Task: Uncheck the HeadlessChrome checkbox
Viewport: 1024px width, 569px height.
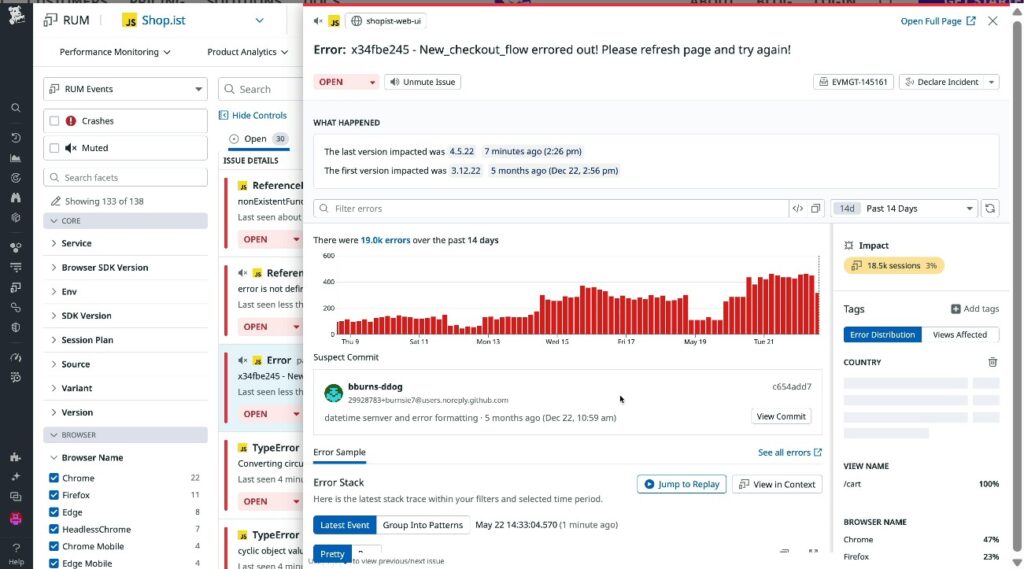Action: point(54,529)
